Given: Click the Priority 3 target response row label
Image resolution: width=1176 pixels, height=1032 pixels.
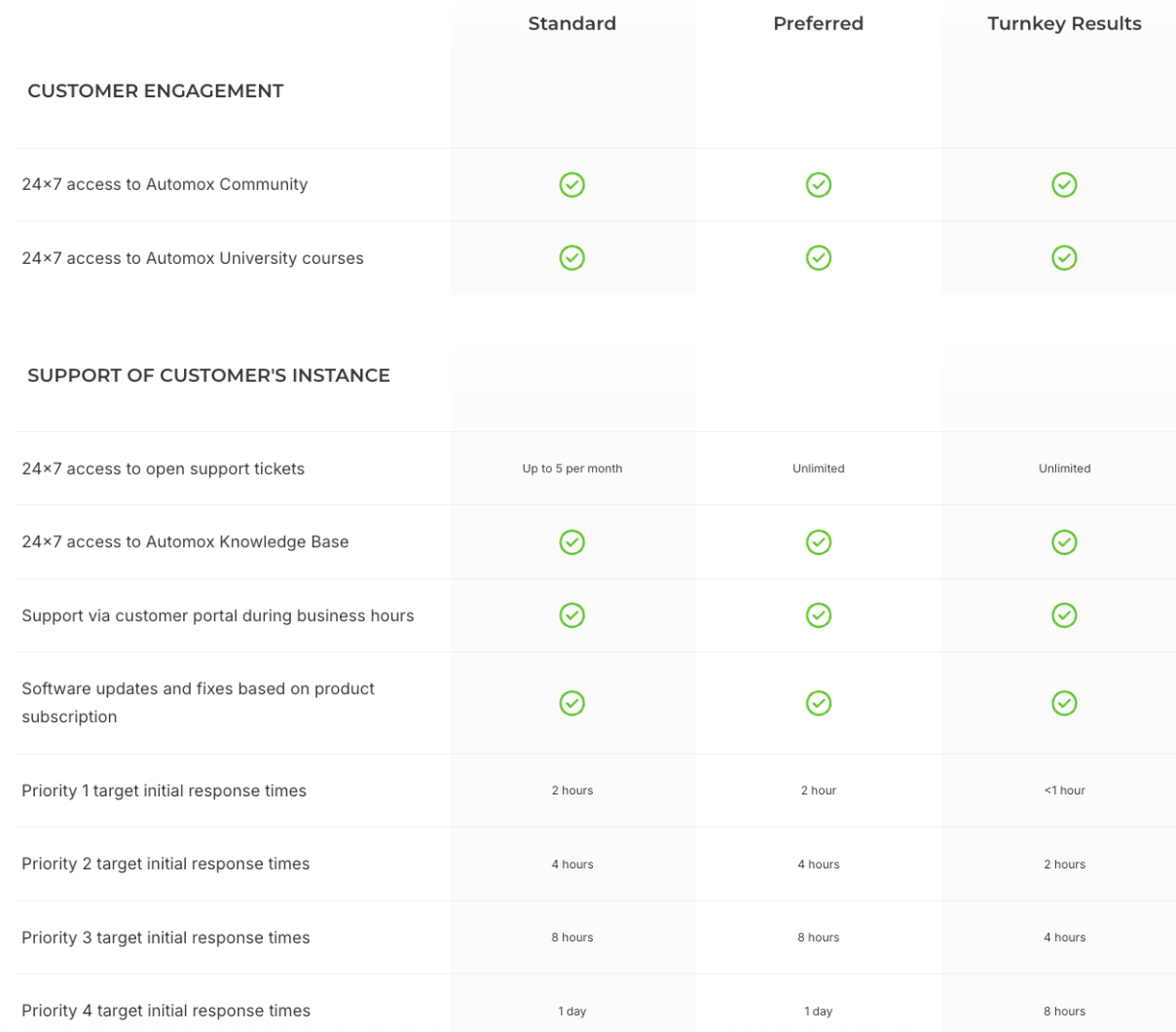Looking at the screenshot, I should 165,938.
